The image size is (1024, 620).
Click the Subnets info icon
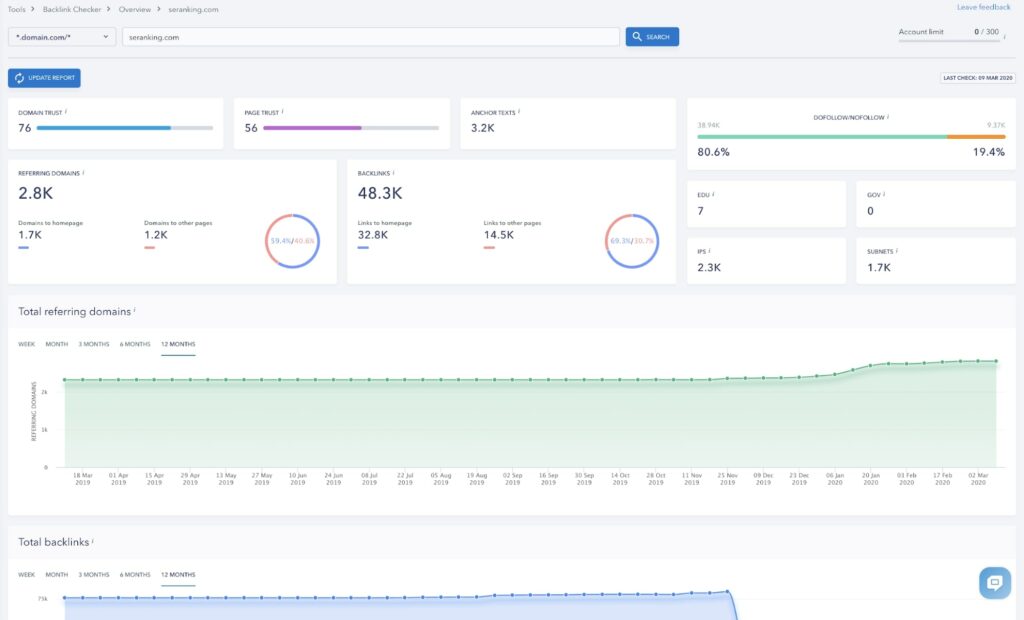coord(897,250)
